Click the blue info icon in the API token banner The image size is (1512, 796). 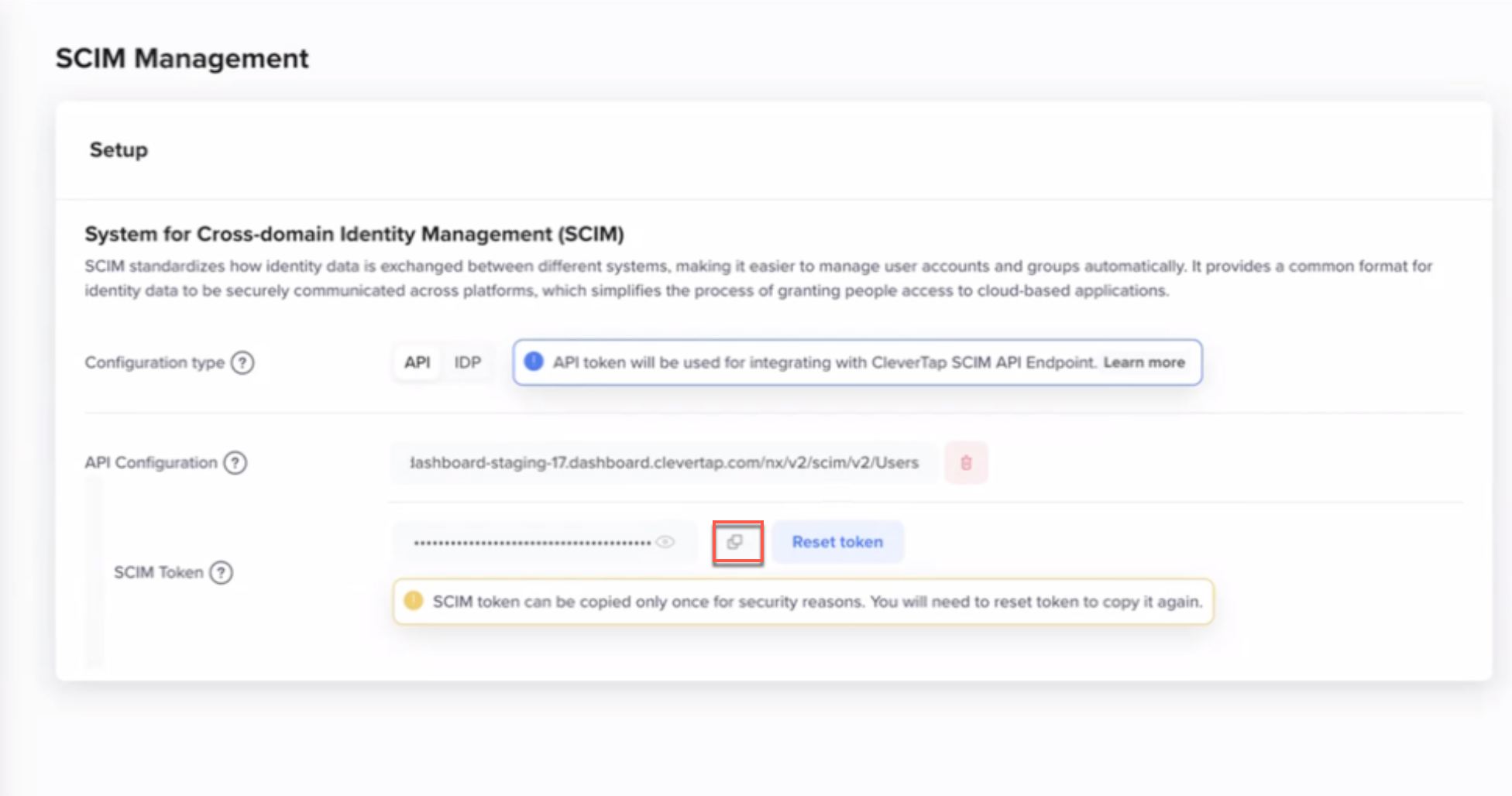pyautogui.click(x=533, y=362)
